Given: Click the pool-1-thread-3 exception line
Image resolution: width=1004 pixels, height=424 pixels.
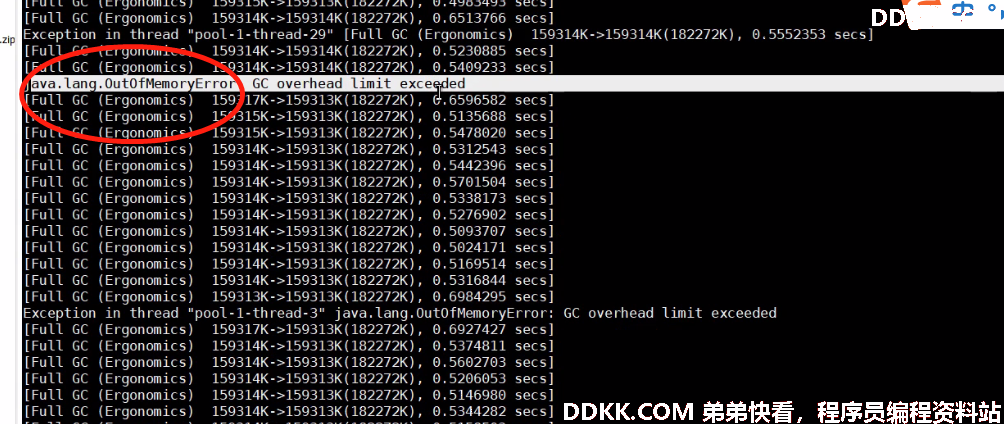Looking at the screenshot, I should click(400, 313).
